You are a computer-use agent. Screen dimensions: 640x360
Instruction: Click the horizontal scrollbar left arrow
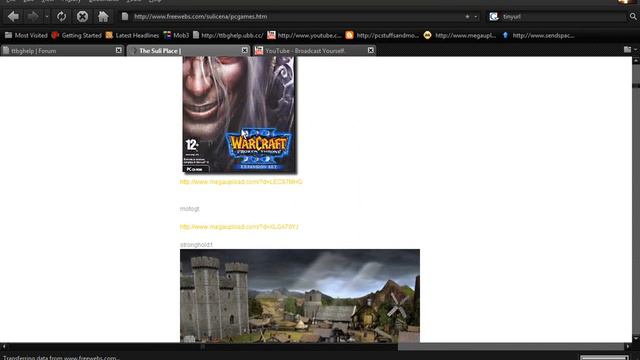(x=4, y=347)
